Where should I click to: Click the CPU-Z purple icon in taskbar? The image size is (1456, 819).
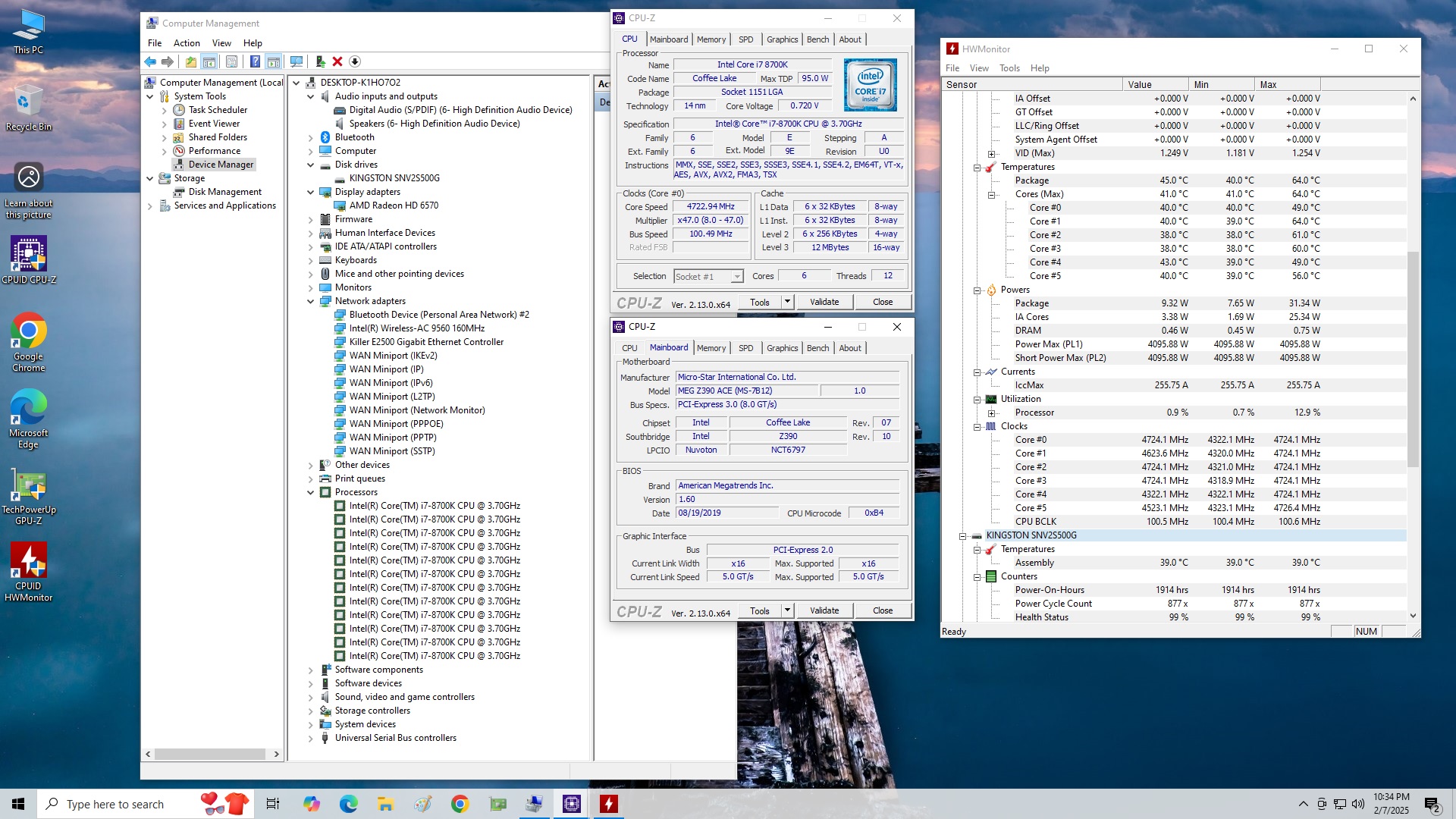pos(572,804)
